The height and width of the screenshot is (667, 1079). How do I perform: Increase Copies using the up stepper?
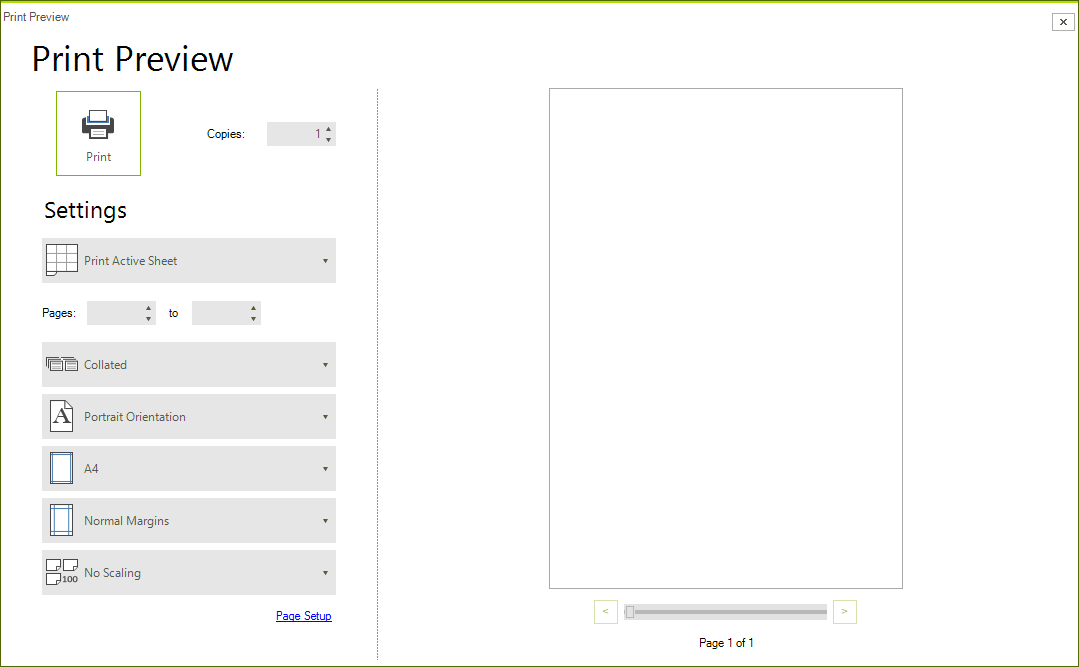point(330,129)
